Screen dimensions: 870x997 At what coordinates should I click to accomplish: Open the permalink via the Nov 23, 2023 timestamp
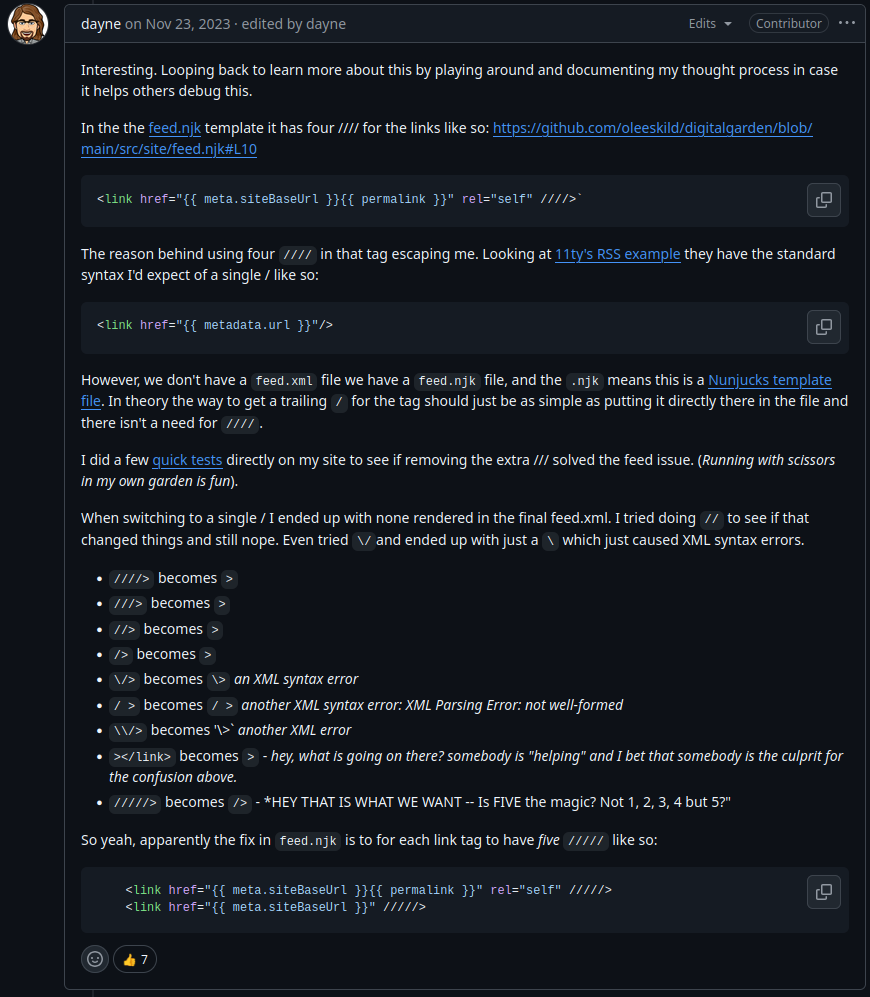tap(176, 23)
